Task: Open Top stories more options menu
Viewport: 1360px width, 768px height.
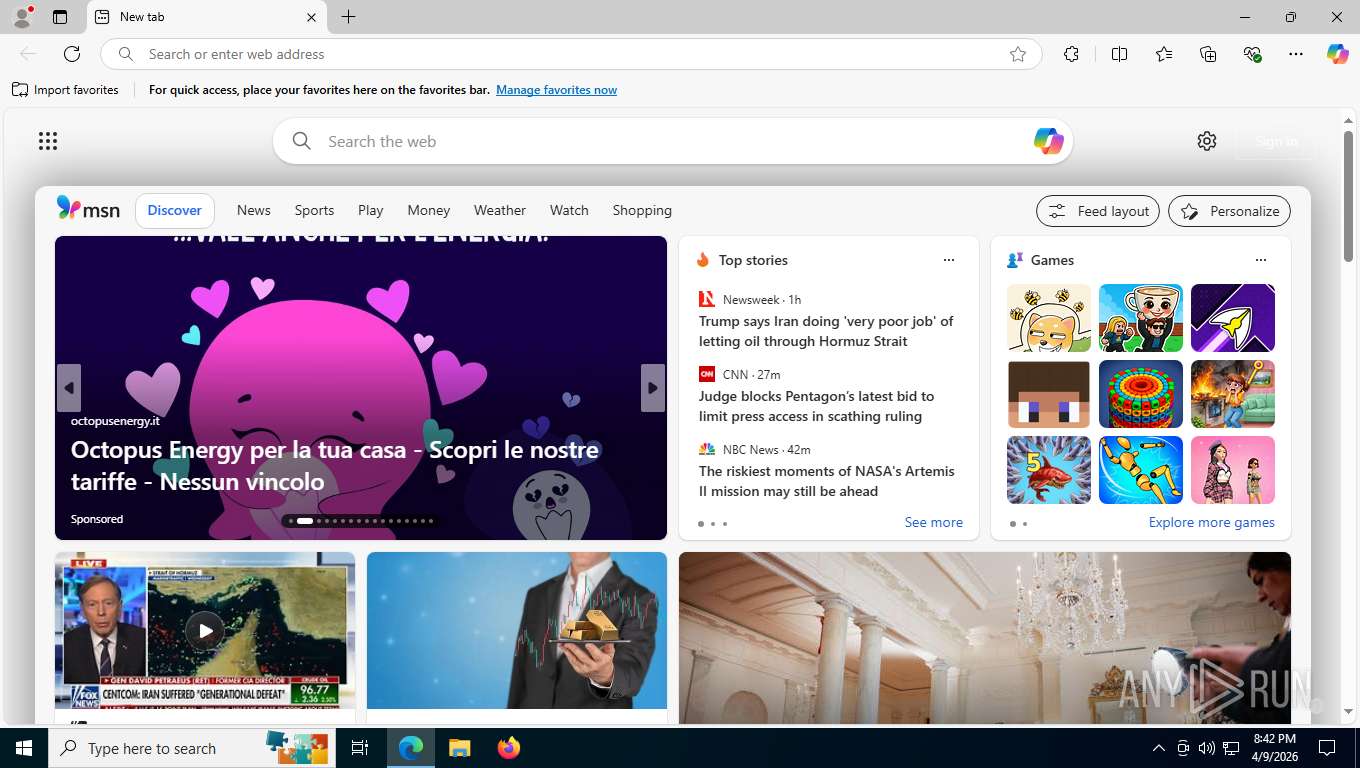Action: click(x=949, y=260)
